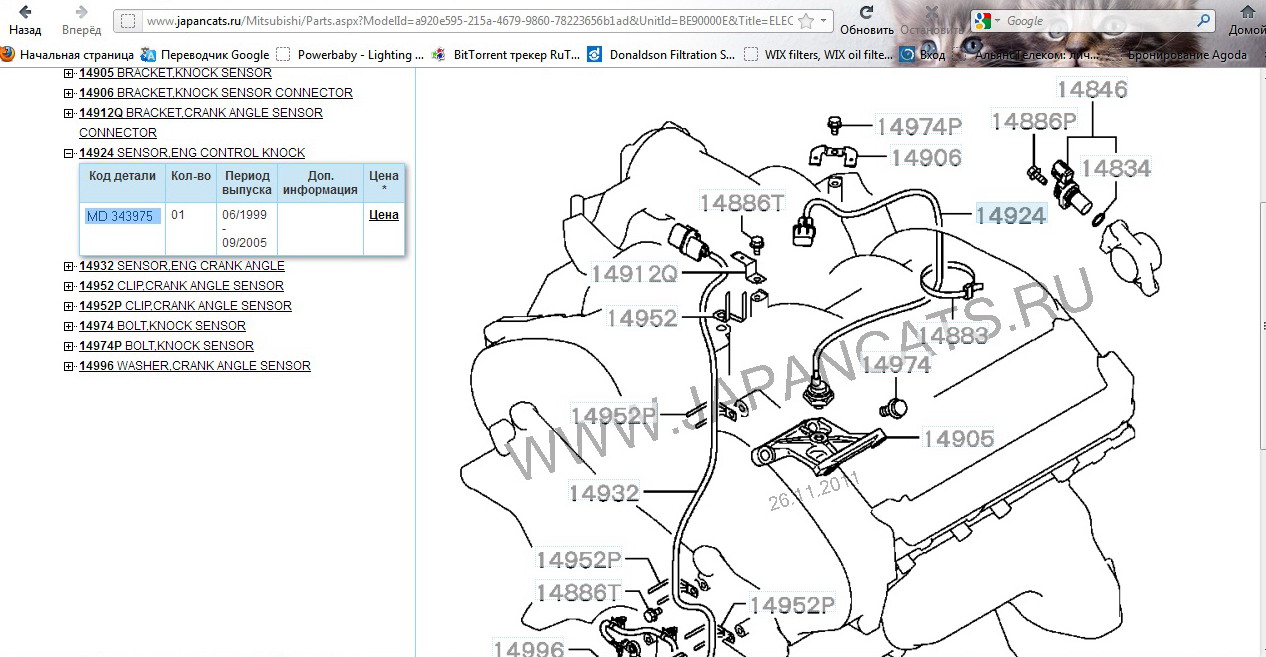
Task: Expand the 14932 SENSOR,ENG CRANK ANGLE node
Action: point(68,266)
